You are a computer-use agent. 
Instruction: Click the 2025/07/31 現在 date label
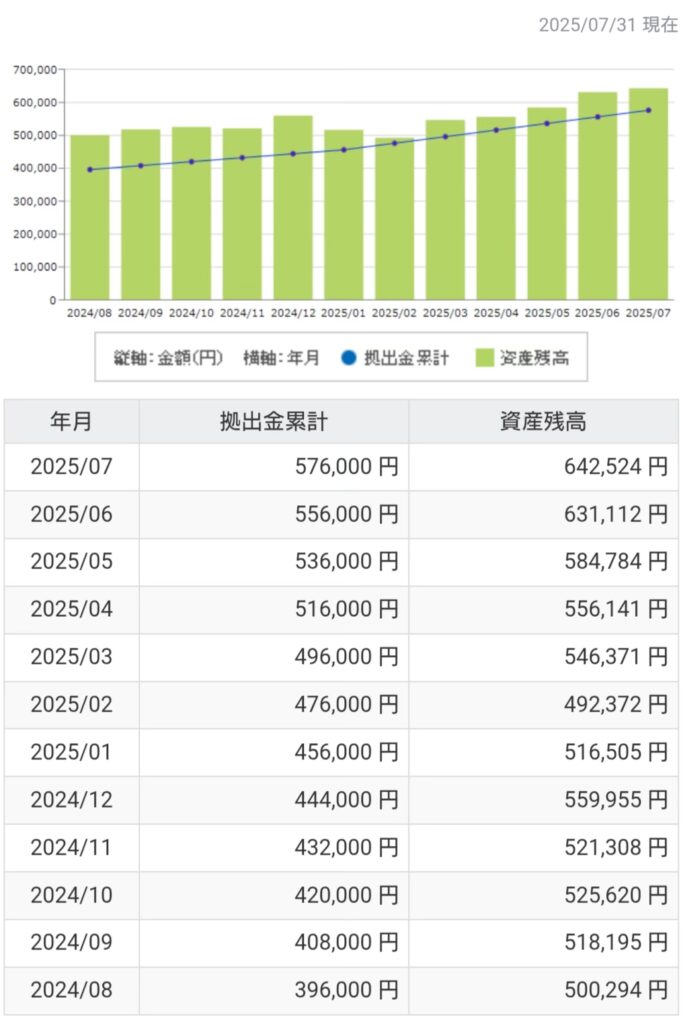pyautogui.click(x=608, y=25)
